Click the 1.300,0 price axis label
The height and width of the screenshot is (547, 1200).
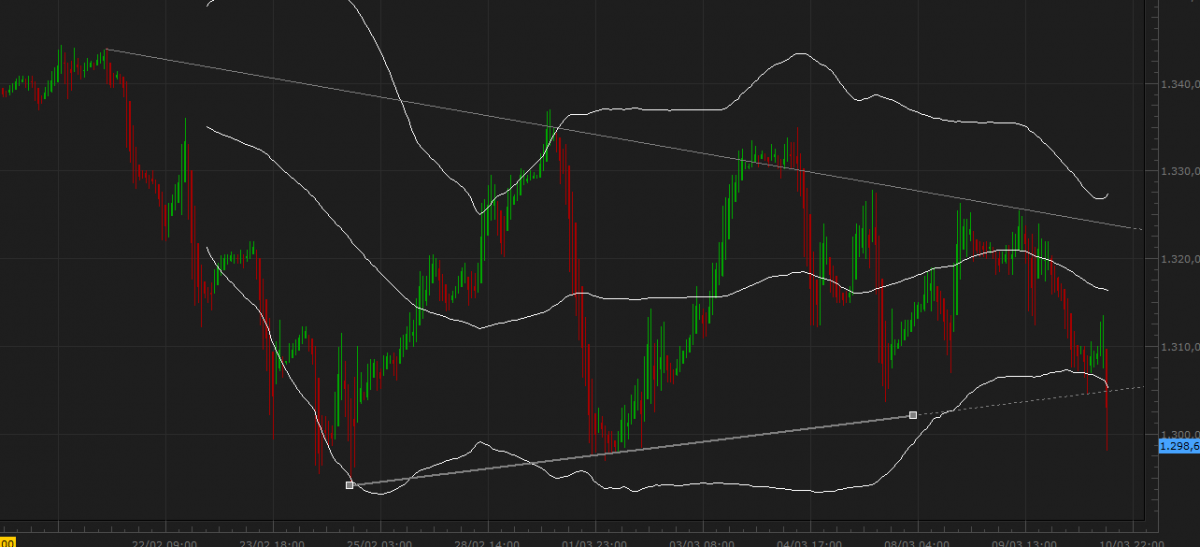point(1181,434)
